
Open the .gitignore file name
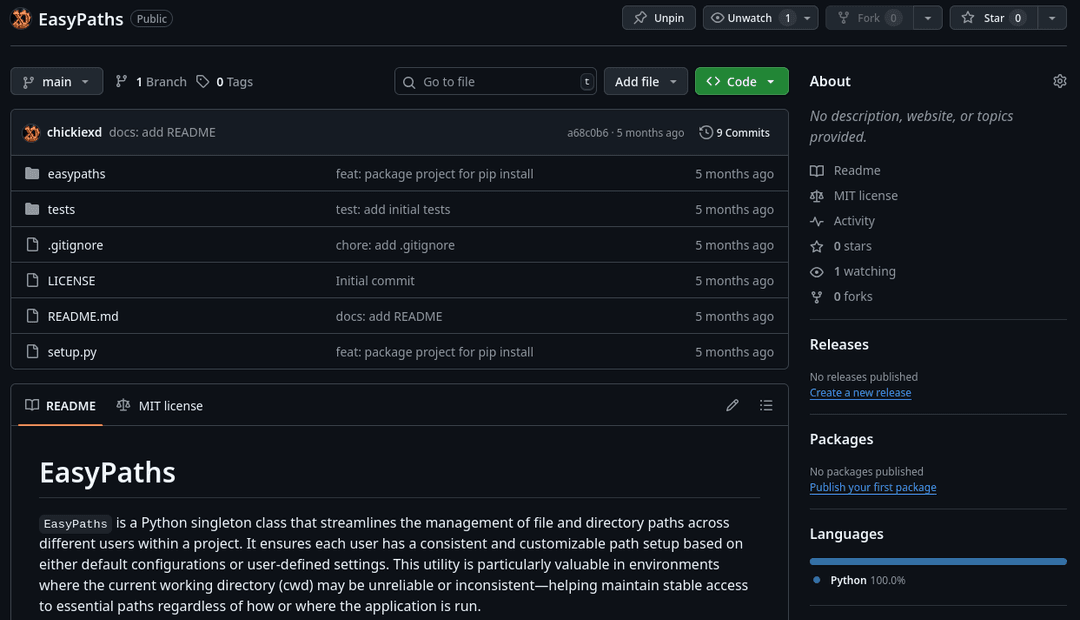click(x=75, y=245)
